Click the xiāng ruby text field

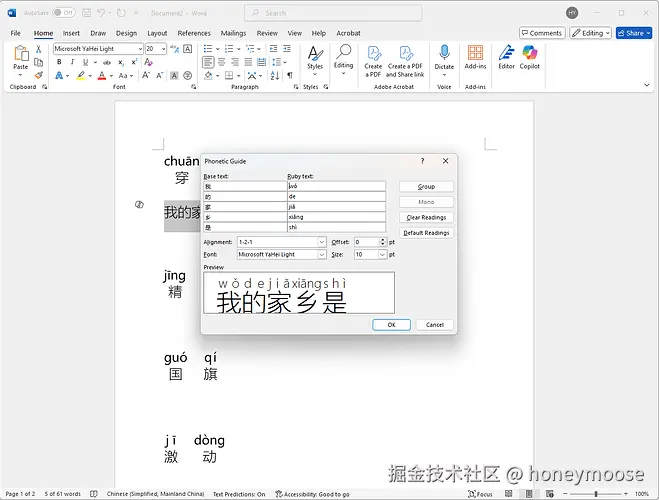coord(336,217)
